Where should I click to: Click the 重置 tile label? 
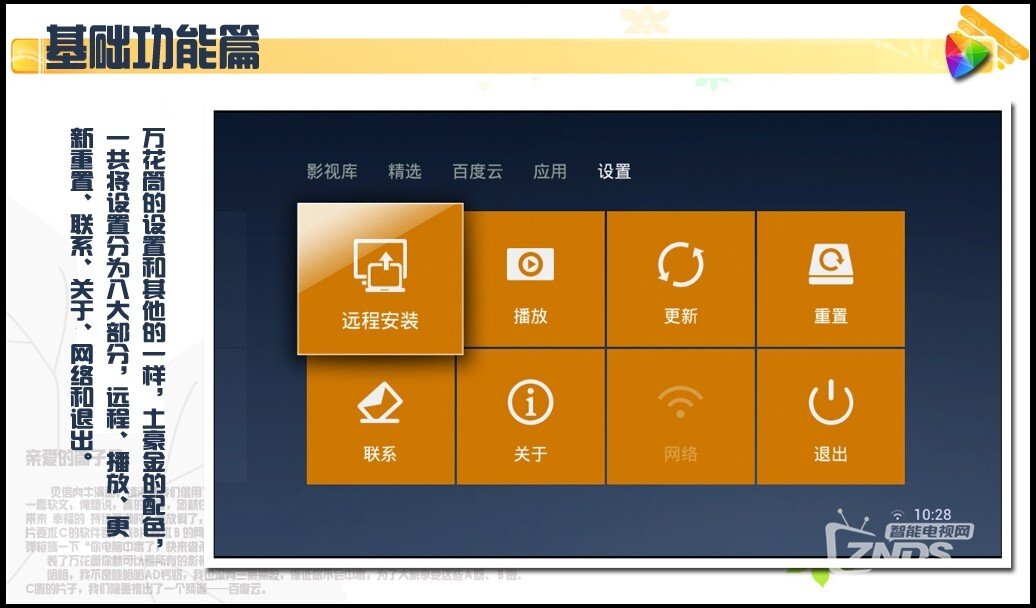(831, 316)
